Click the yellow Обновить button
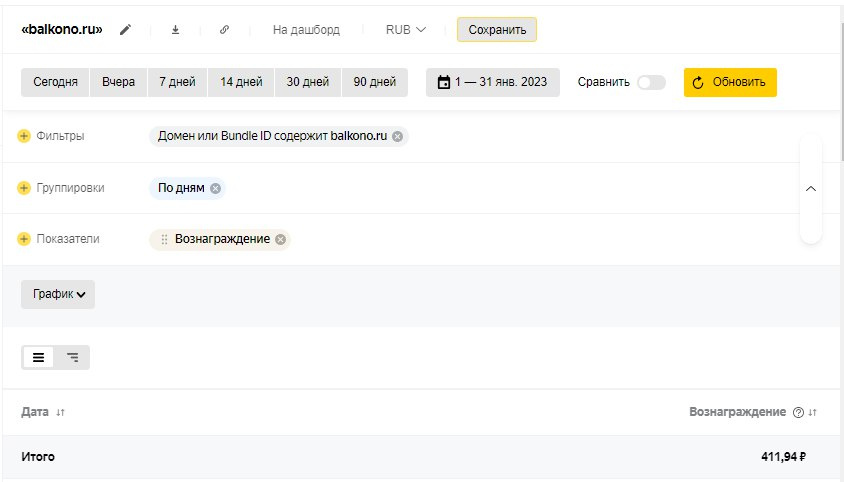The width and height of the screenshot is (844, 482). tap(730, 82)
